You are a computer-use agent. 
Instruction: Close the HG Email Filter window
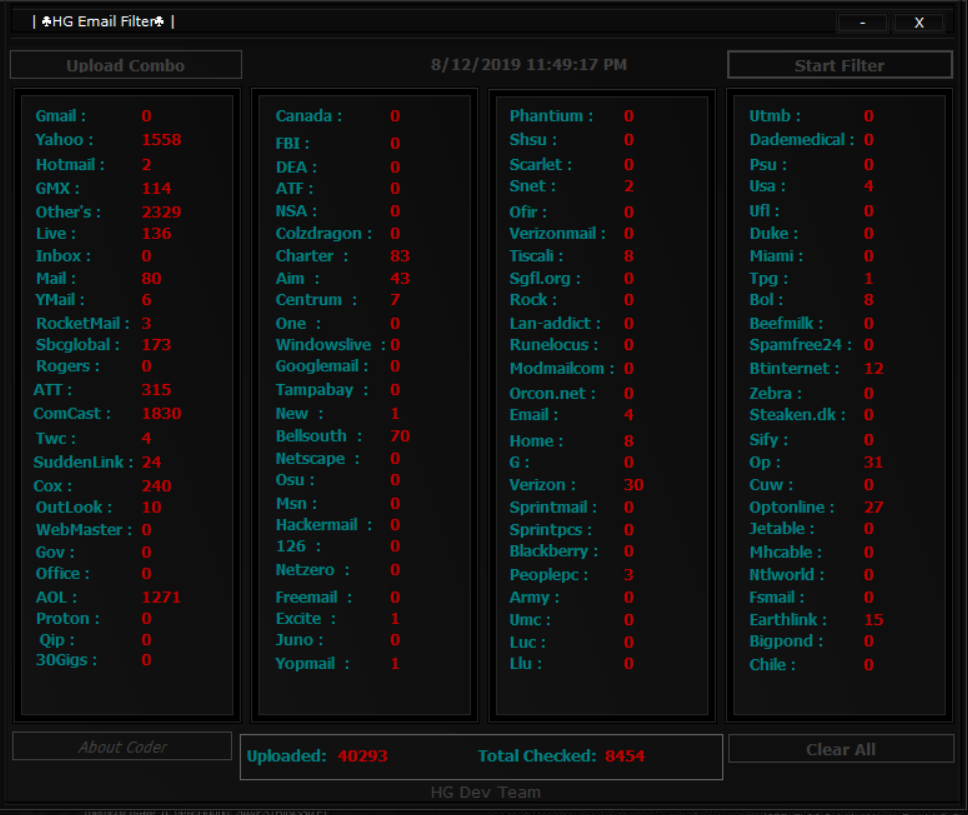click(x=918, y=23)
